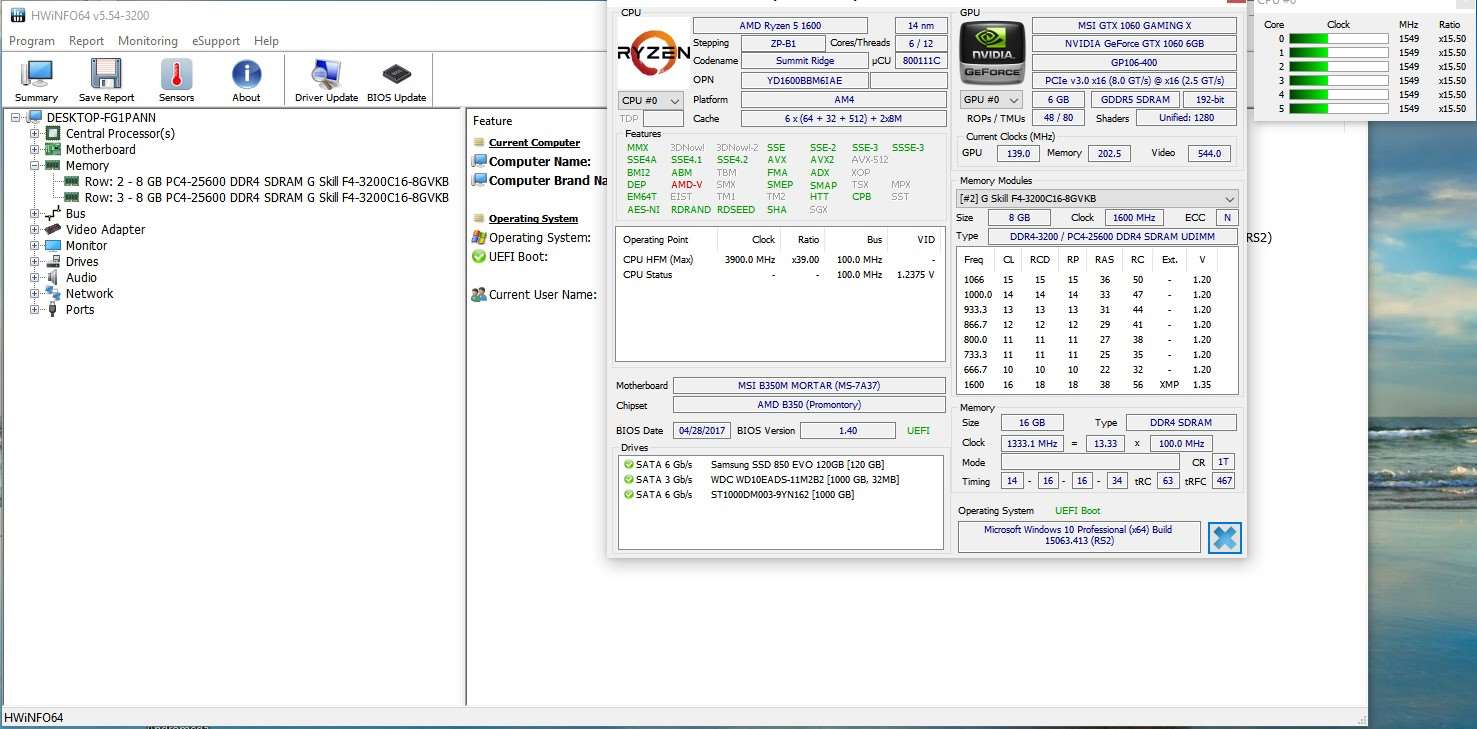This screenshot has height=729, width=1477.
Task: Click the Ports tree icon
Action: pyautogui.click(x=54, y=309)
